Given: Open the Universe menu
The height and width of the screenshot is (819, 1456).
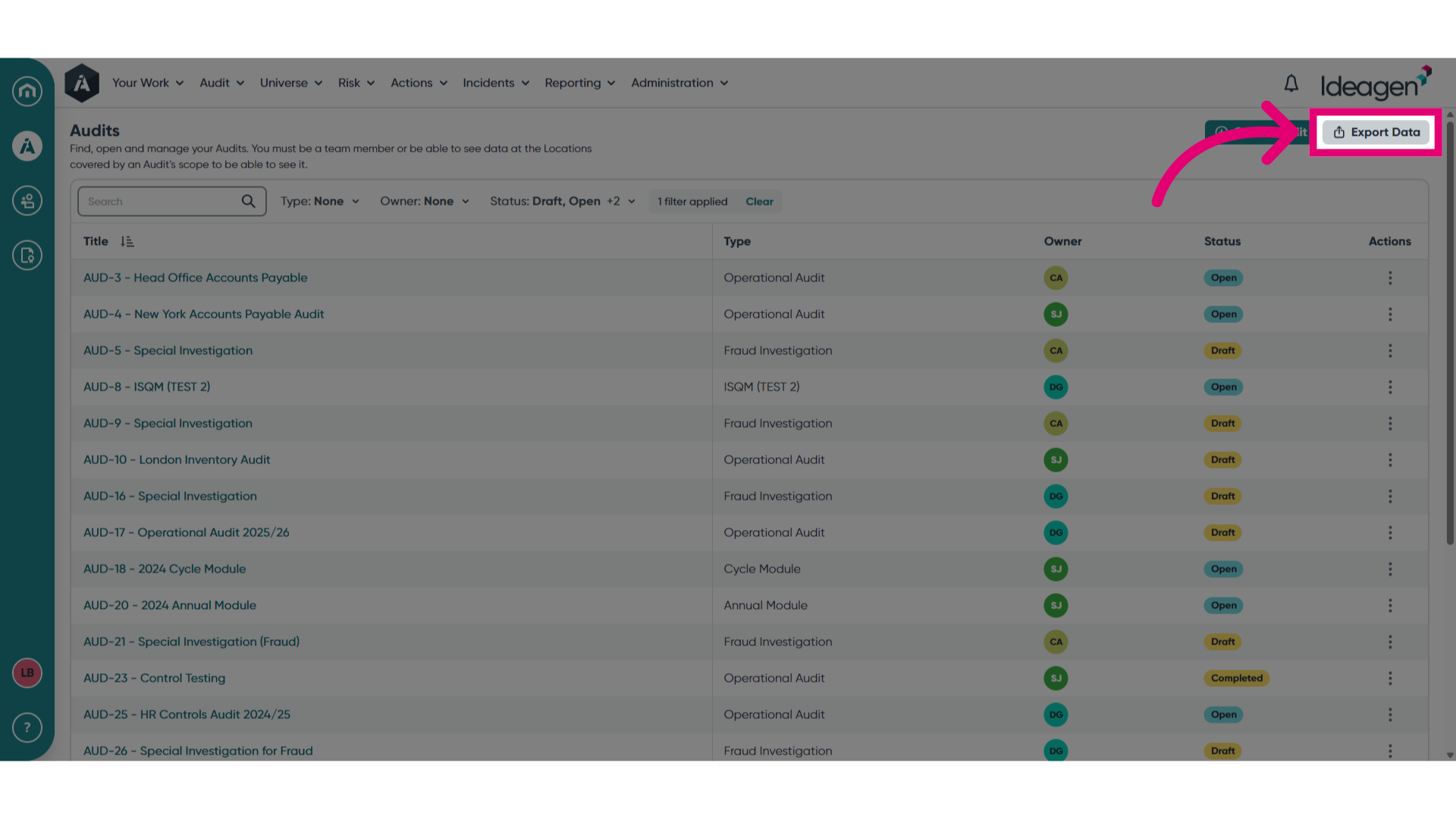Looking at the screenshot, I should pos(291,83).
